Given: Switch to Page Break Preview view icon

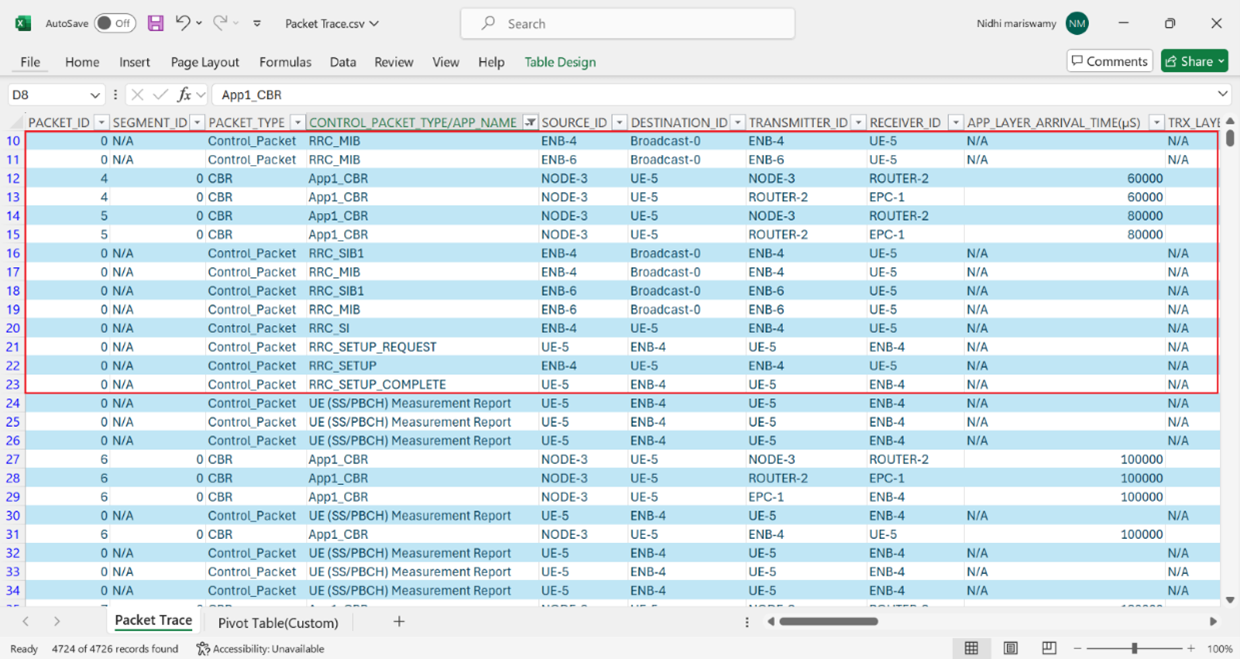Looking at the screenshot, I should 1049,648.
